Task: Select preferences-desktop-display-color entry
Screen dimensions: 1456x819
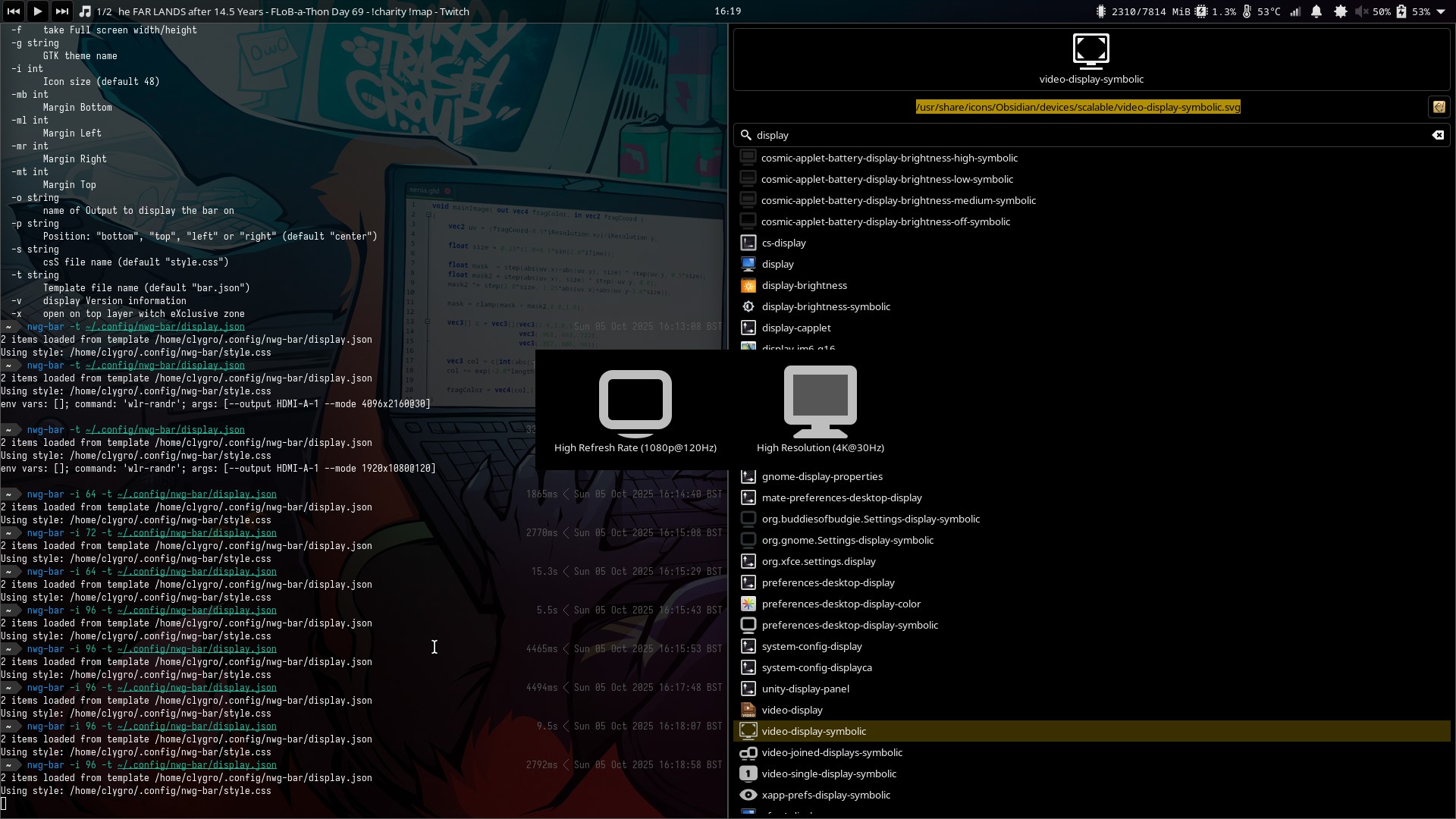Action: (x=840, y=604)
